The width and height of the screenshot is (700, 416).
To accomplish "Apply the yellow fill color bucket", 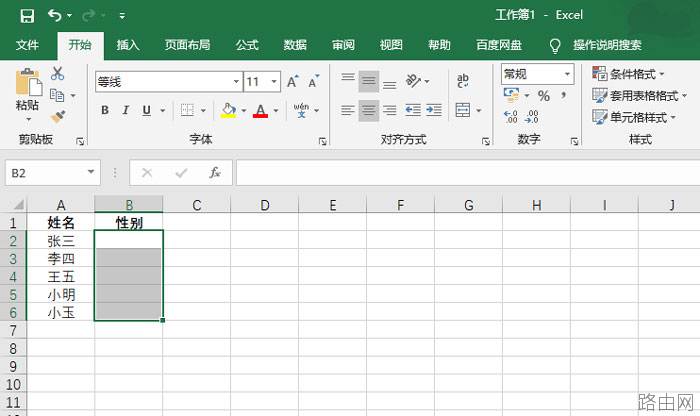I will click(228, 110).
